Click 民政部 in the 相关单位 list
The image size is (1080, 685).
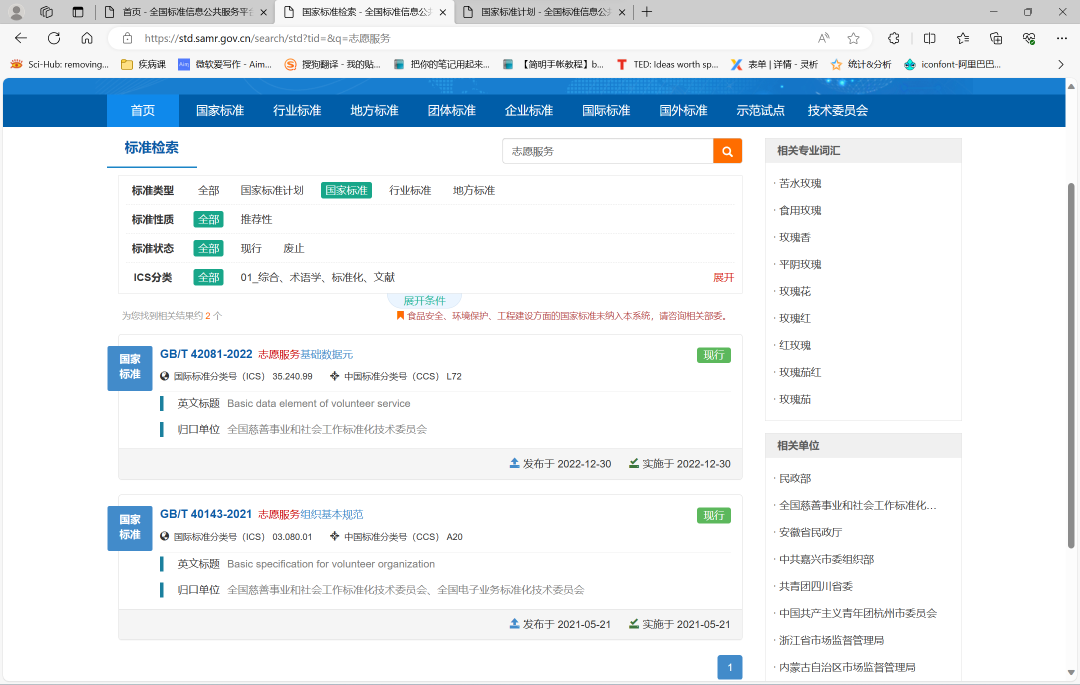coord(795,478)
